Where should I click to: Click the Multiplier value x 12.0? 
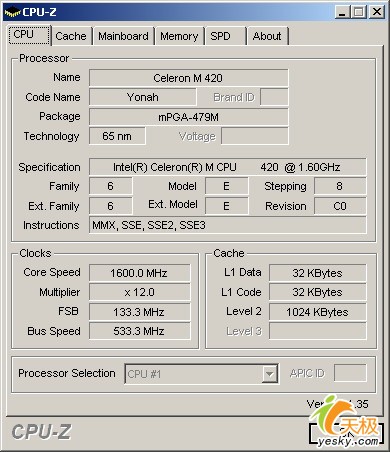coord(140,292)
